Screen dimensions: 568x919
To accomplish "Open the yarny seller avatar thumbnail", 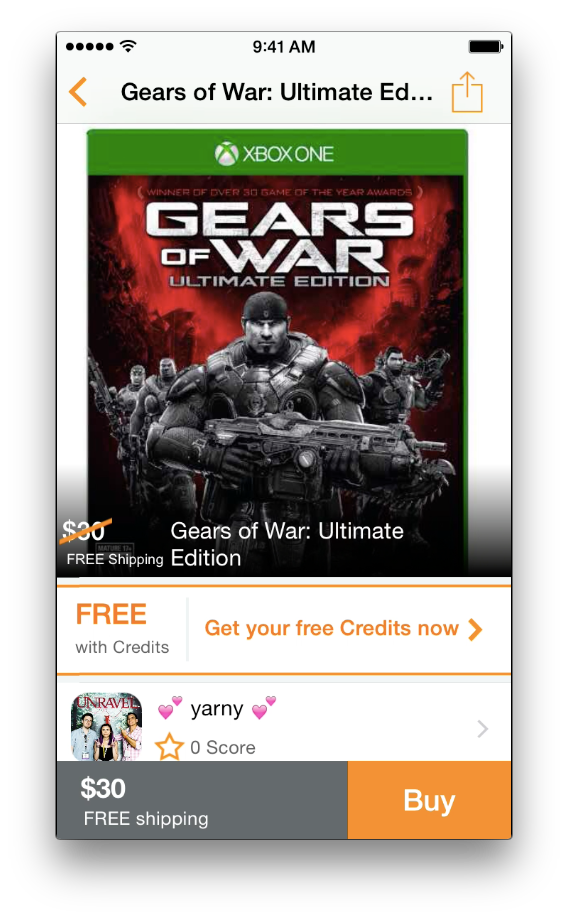I will [x=107, y=727].
